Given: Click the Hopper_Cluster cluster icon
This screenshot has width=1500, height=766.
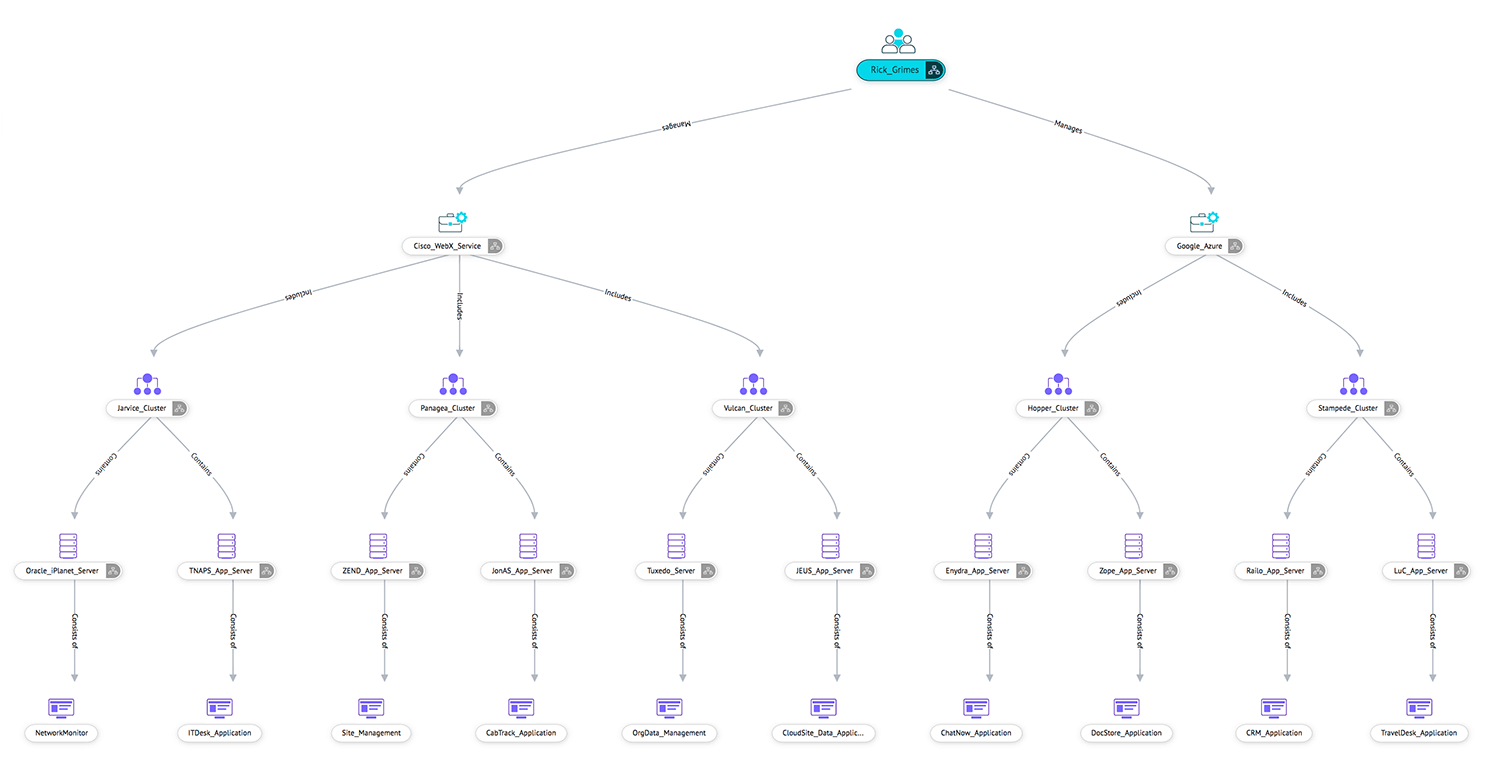Looking at the screenshot, I should (1058, 384).
